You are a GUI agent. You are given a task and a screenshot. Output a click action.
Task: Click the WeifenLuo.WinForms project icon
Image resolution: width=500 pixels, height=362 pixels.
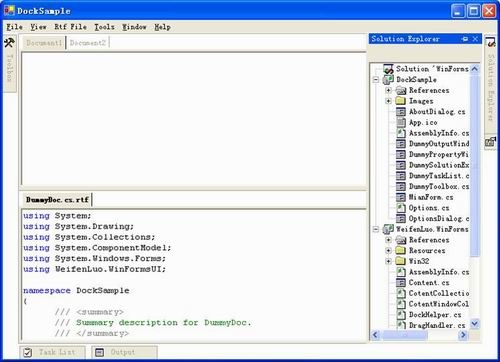pyautogui.click(x=388, y=229)
